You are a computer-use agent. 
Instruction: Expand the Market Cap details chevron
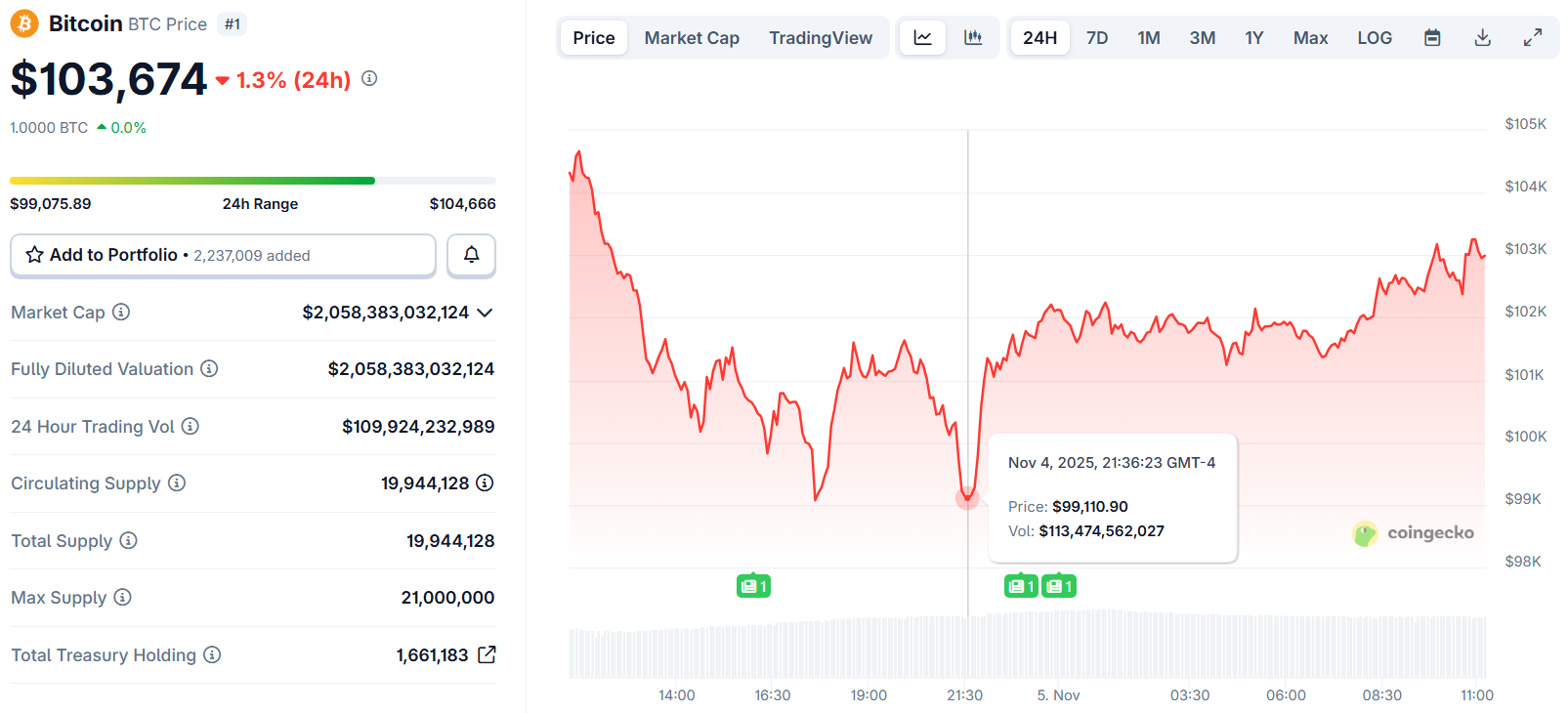pyautogui.click(x=485, y=313)
